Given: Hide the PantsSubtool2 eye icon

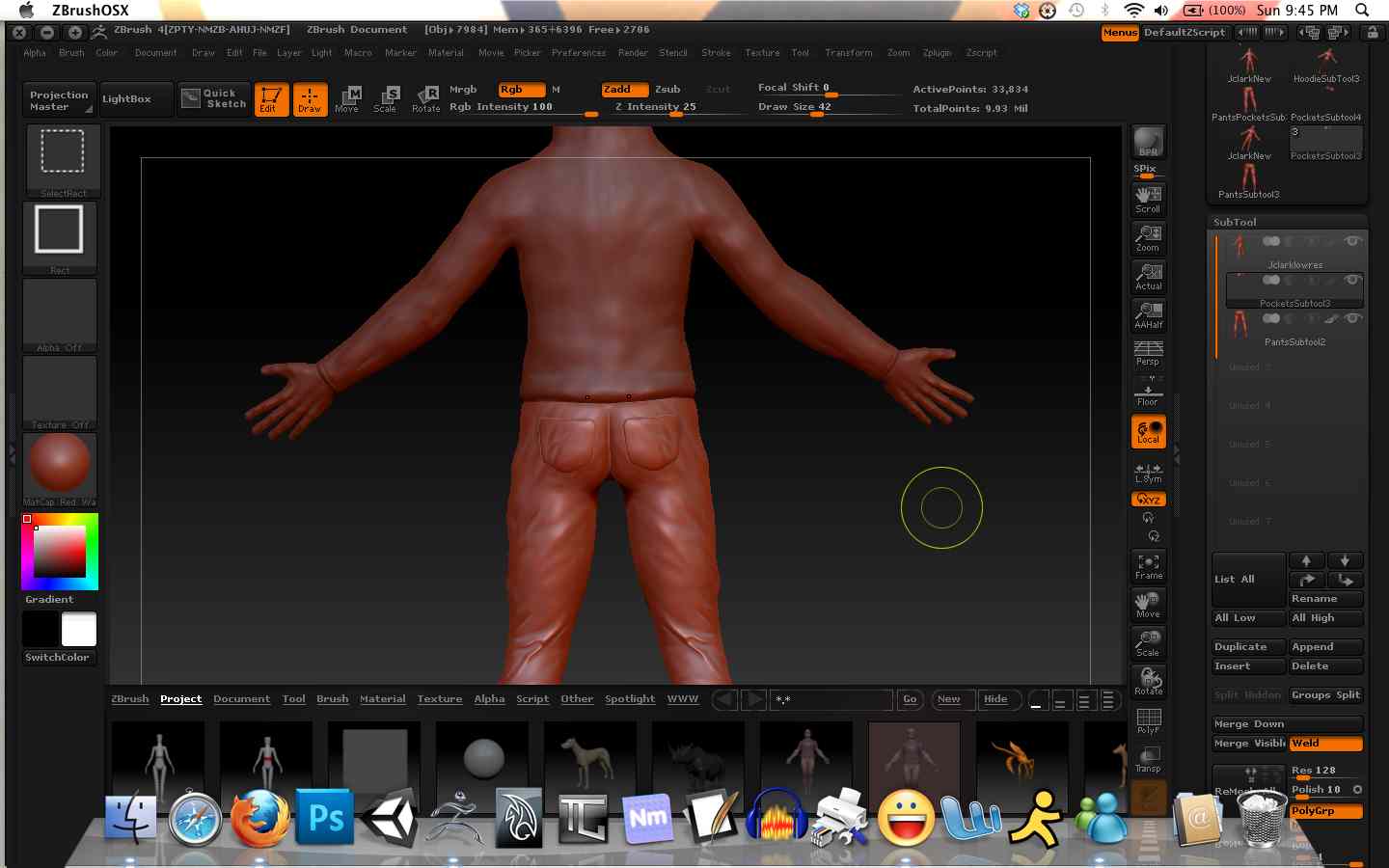Looking at the screenshot, I should [x=1352, y=318].
